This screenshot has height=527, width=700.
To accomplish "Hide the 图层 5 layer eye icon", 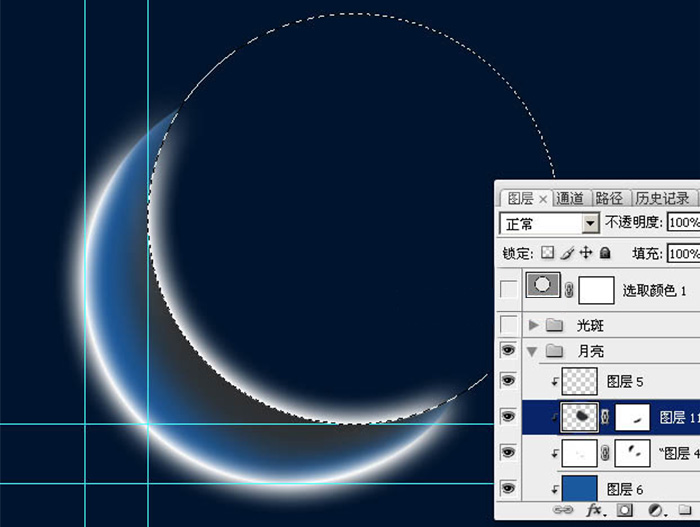I will [x=508, y=380].
